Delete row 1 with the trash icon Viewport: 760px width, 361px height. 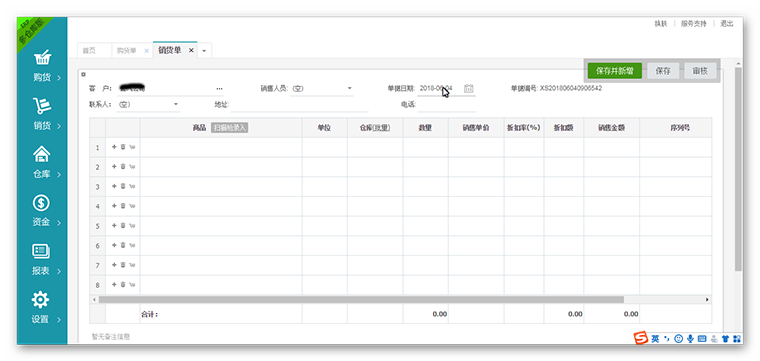[x=123, y=147]
